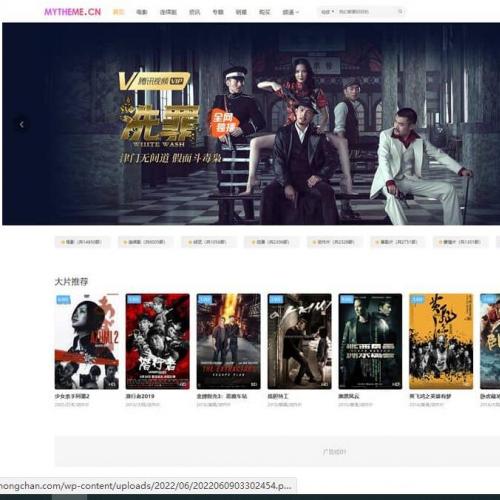Click the 潜行者2019 title link
The width and height of the screenshot is (500, 500).
(x=140, y=396)
